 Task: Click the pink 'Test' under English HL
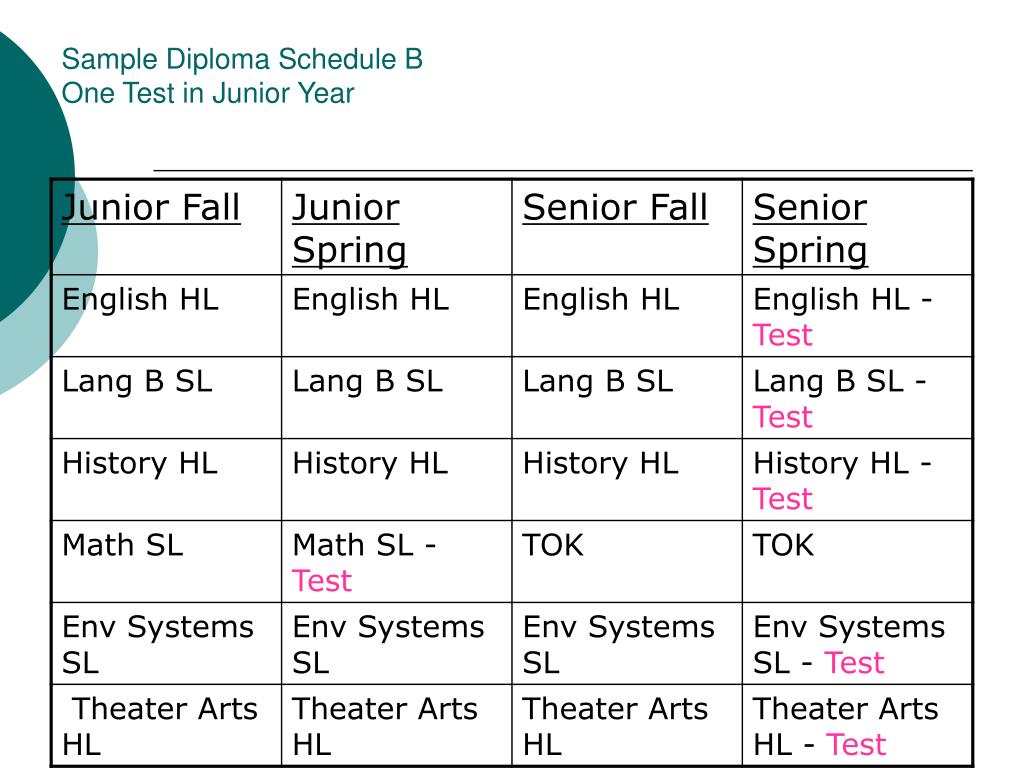tap(782, 336)
